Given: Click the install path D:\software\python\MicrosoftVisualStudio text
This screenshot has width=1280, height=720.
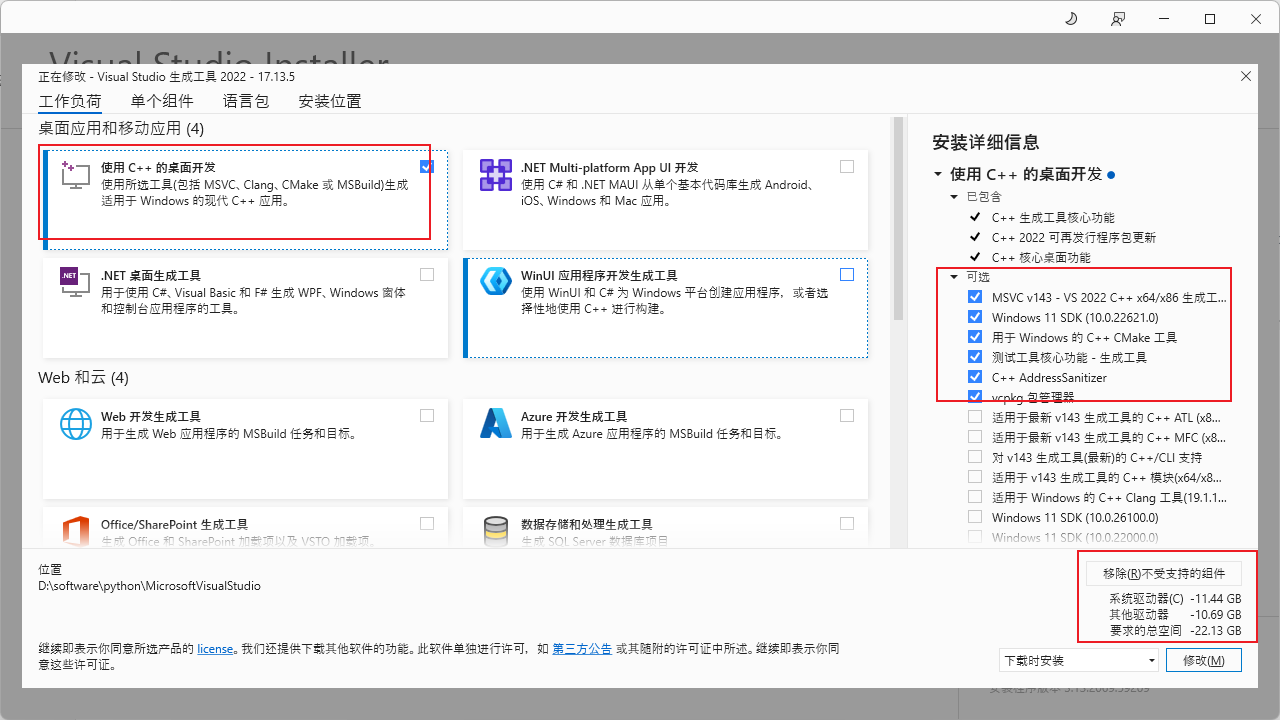Looking at the screenshot, I should pyautogui.click(x=149, y=585).
